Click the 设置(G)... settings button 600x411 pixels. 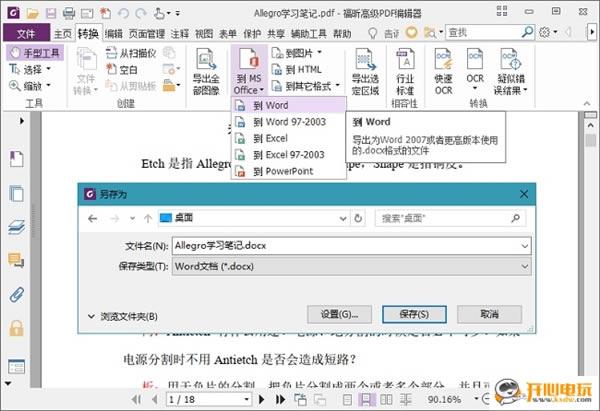coord(339,314)
